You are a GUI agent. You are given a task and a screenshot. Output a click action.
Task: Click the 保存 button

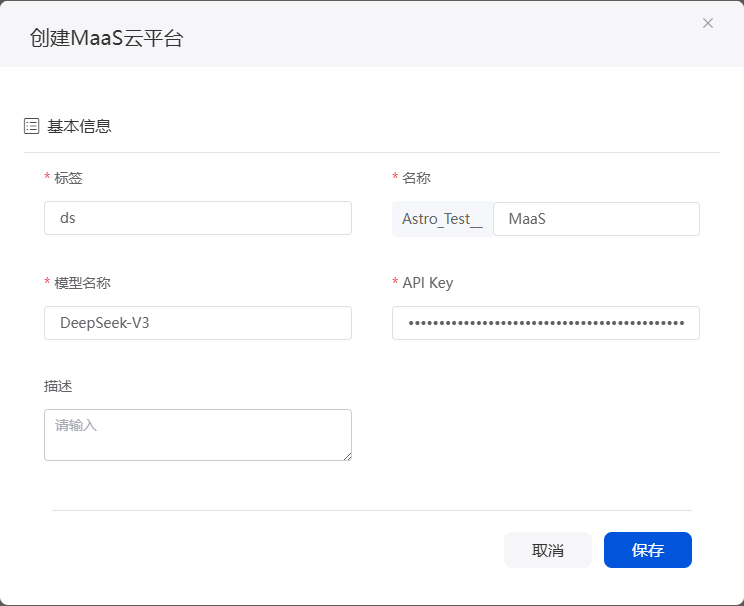(648, 550)
